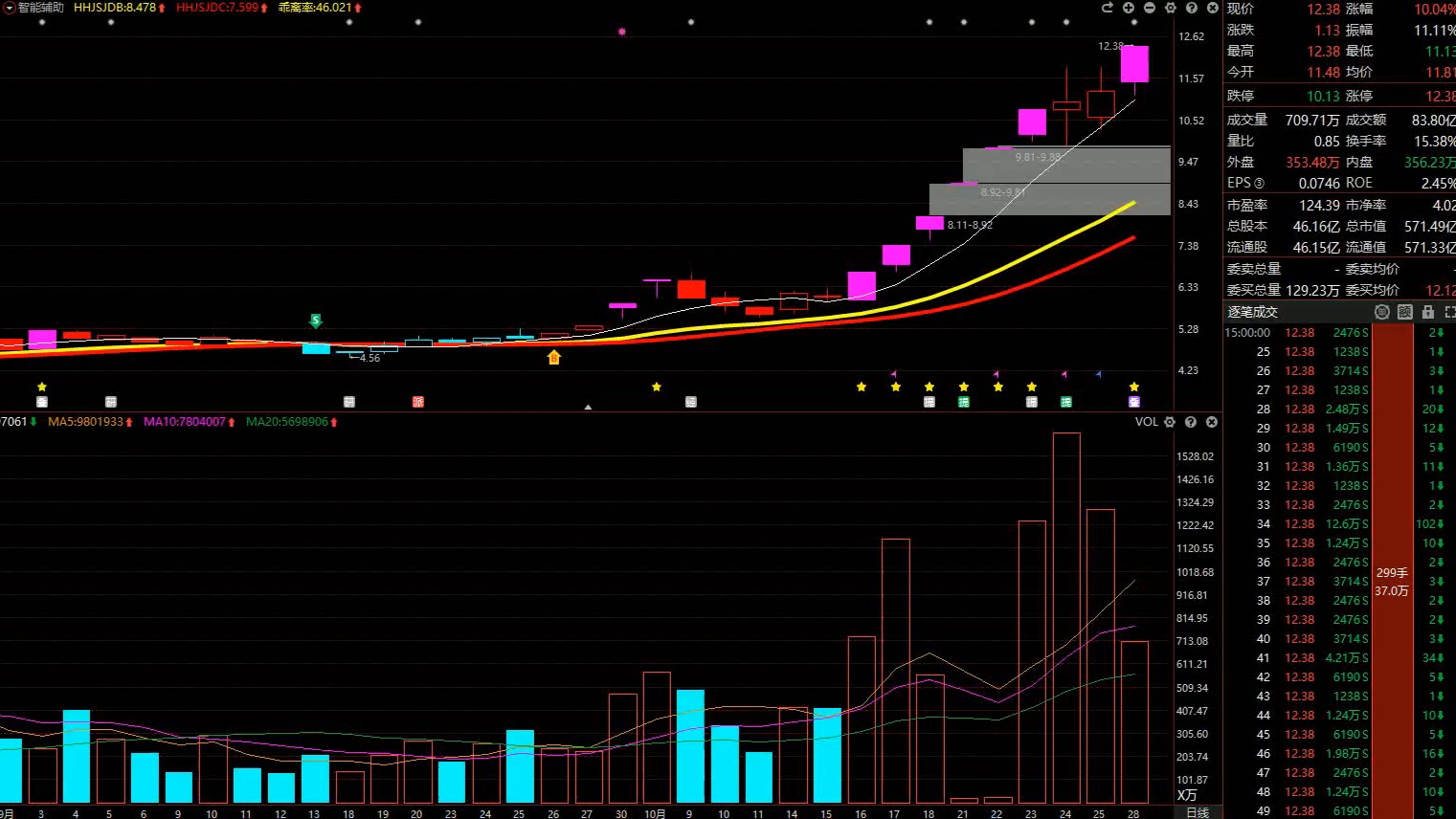Select trade row 41 with 4.21万

click(1339, 658)
